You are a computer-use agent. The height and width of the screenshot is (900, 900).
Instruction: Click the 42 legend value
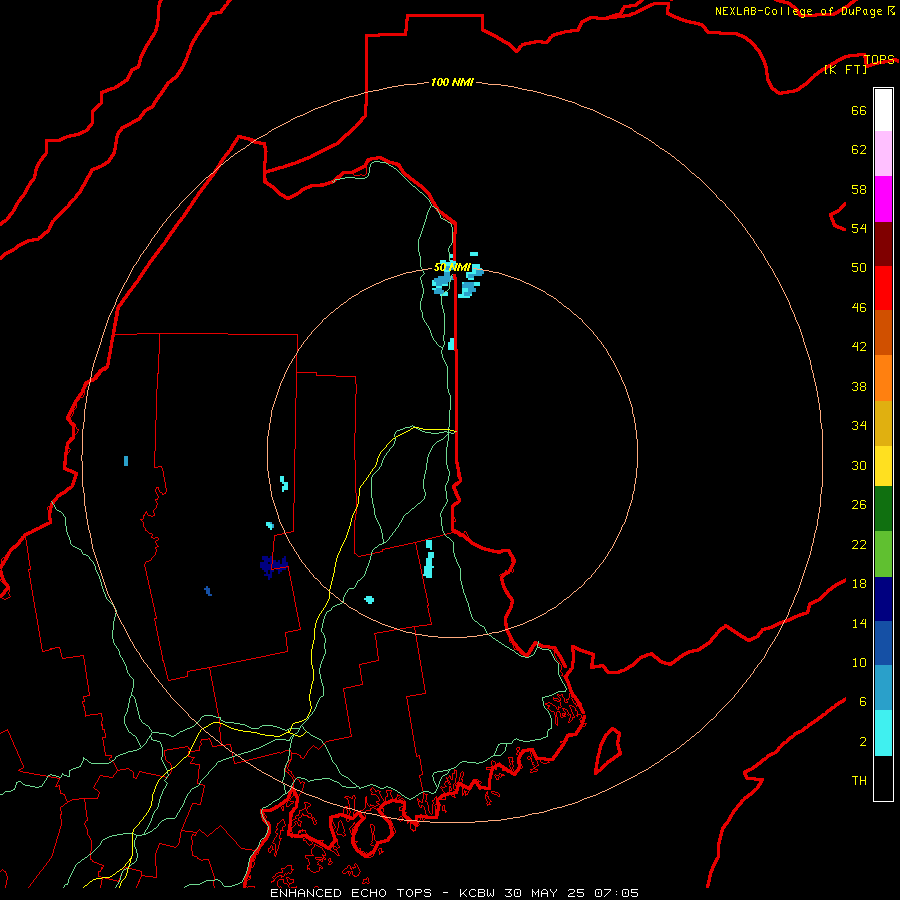click(x=859, y=346)
